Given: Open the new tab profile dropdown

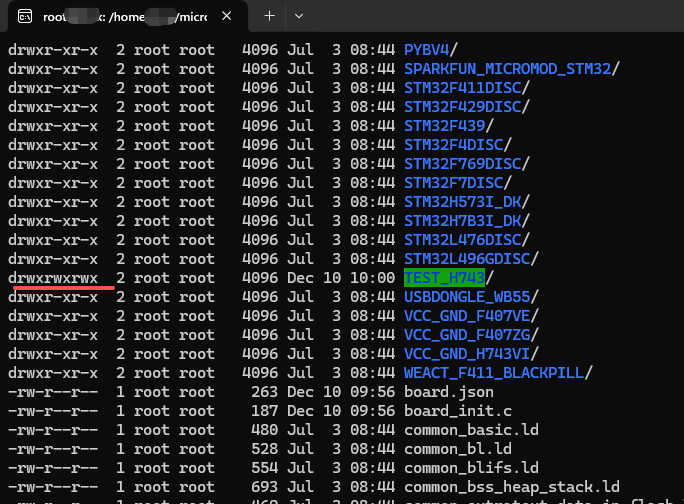Looking at the screenshot, I should click(x=299, y=16).
